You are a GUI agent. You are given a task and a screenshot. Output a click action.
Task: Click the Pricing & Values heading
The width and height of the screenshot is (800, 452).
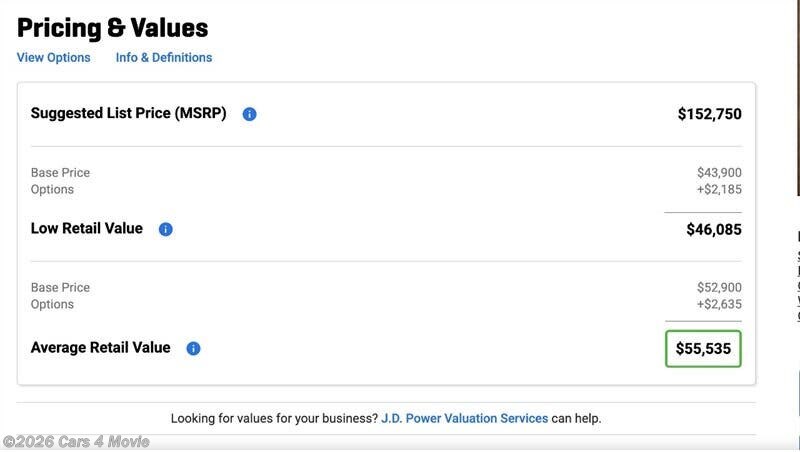(x=113, y=28)
